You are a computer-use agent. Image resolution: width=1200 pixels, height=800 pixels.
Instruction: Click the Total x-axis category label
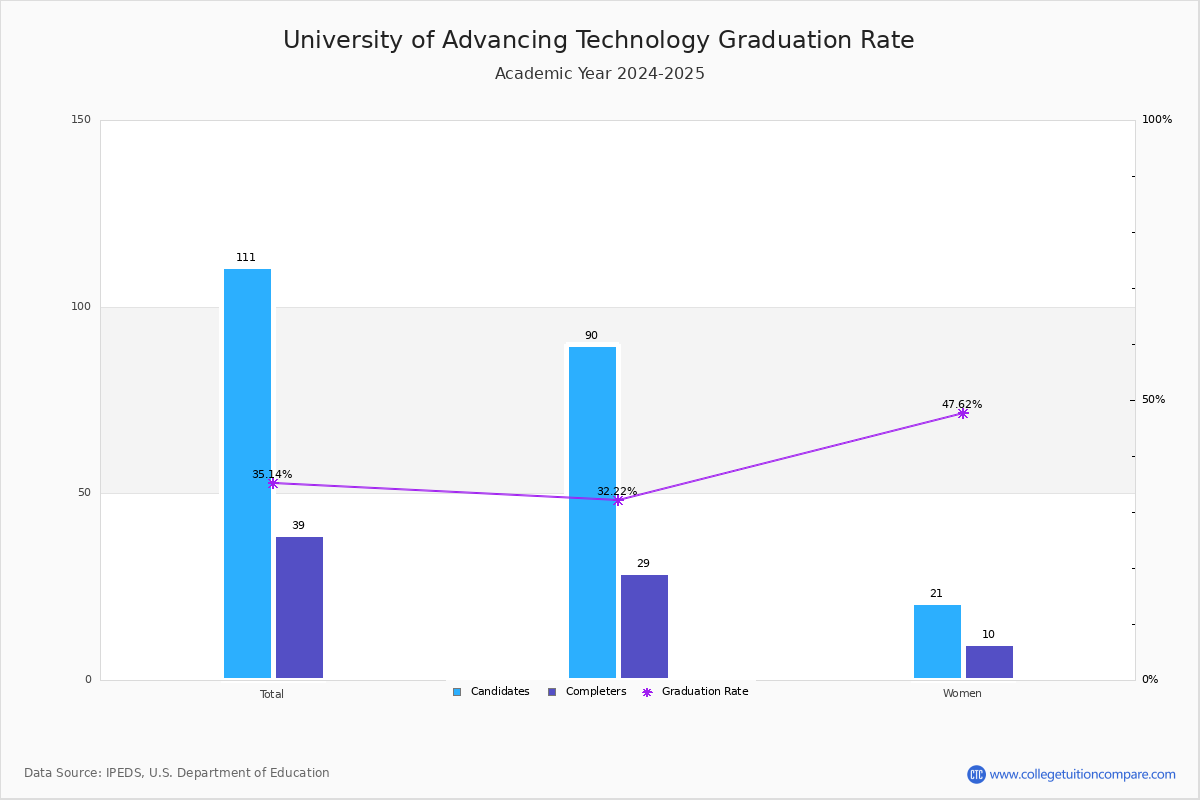pyautogui.click(x=272, y=694)
